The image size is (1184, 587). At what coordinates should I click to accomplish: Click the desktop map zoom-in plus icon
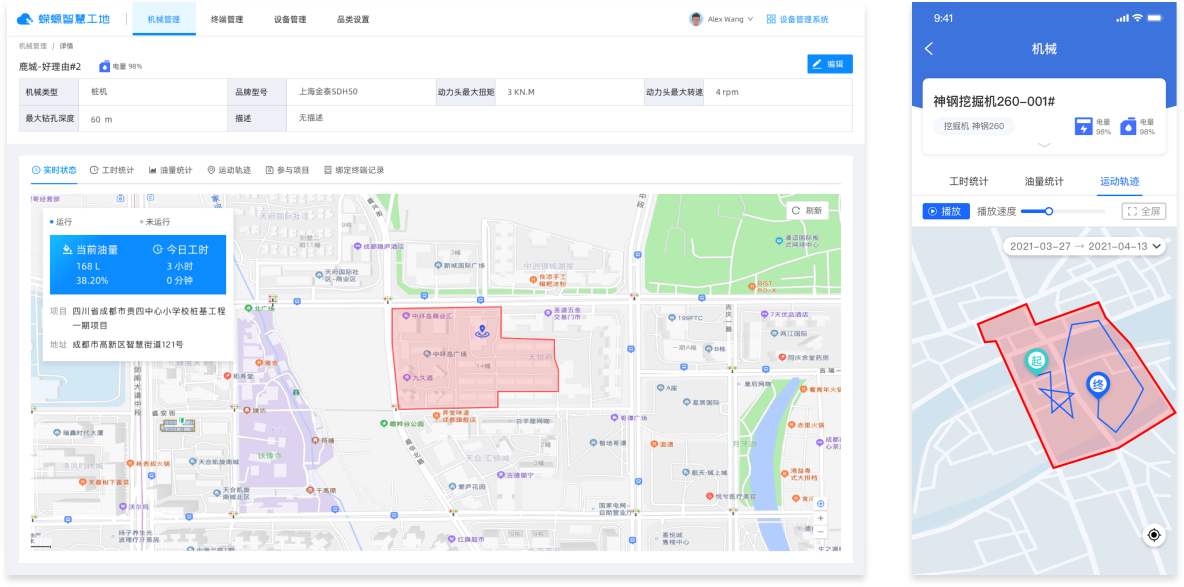(x=821, y=518)
